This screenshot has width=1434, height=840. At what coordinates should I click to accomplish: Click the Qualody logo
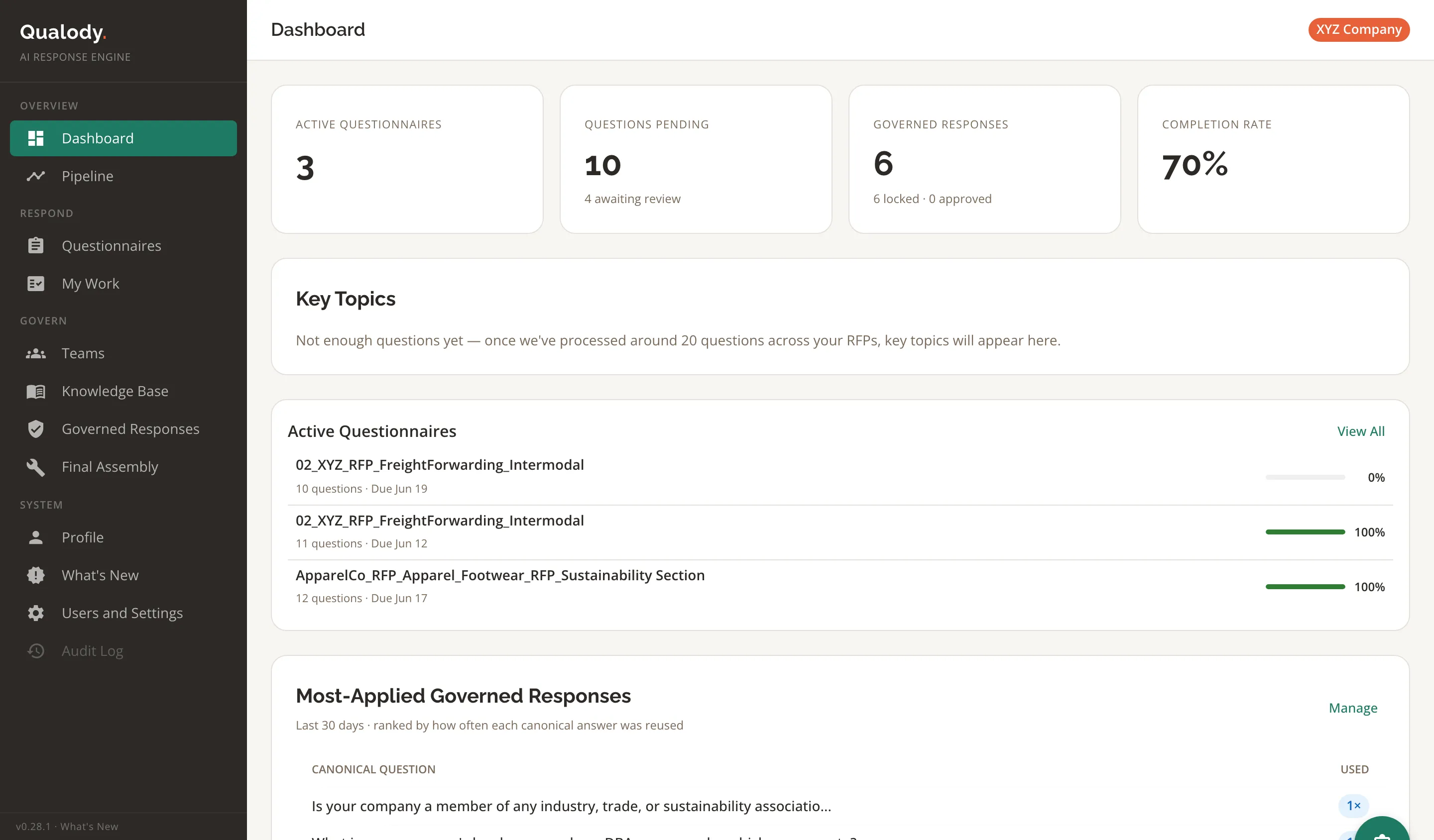pyautogui.click(x=63, y=32)
